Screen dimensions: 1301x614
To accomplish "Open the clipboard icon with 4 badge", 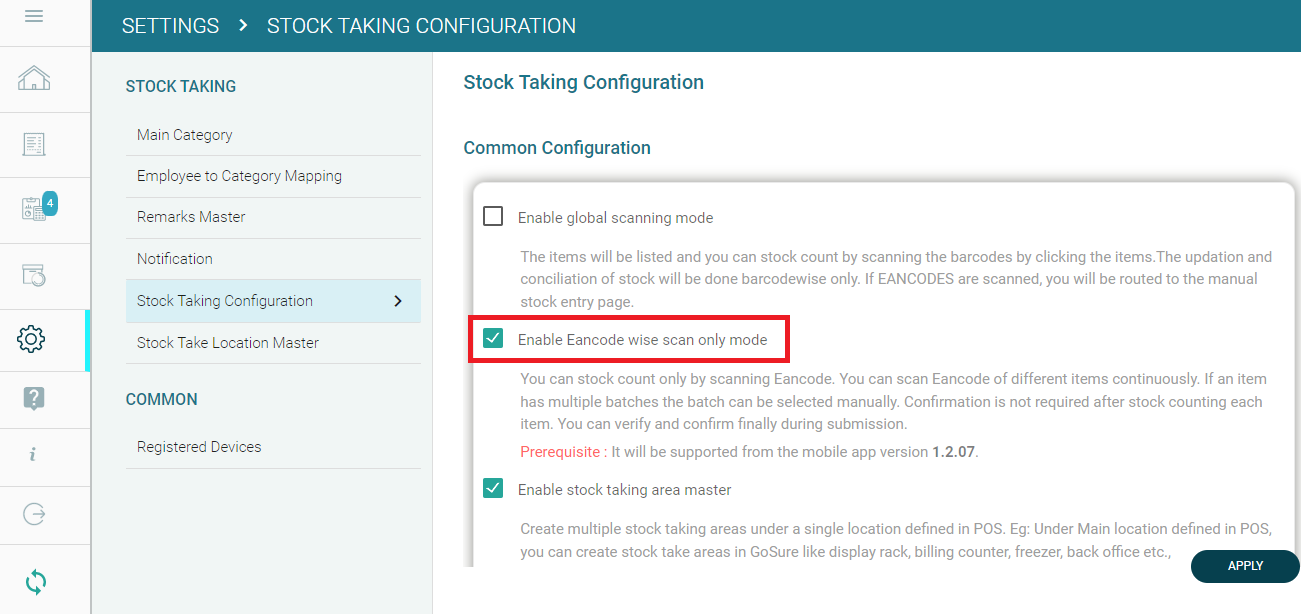I will coord(34,209).
